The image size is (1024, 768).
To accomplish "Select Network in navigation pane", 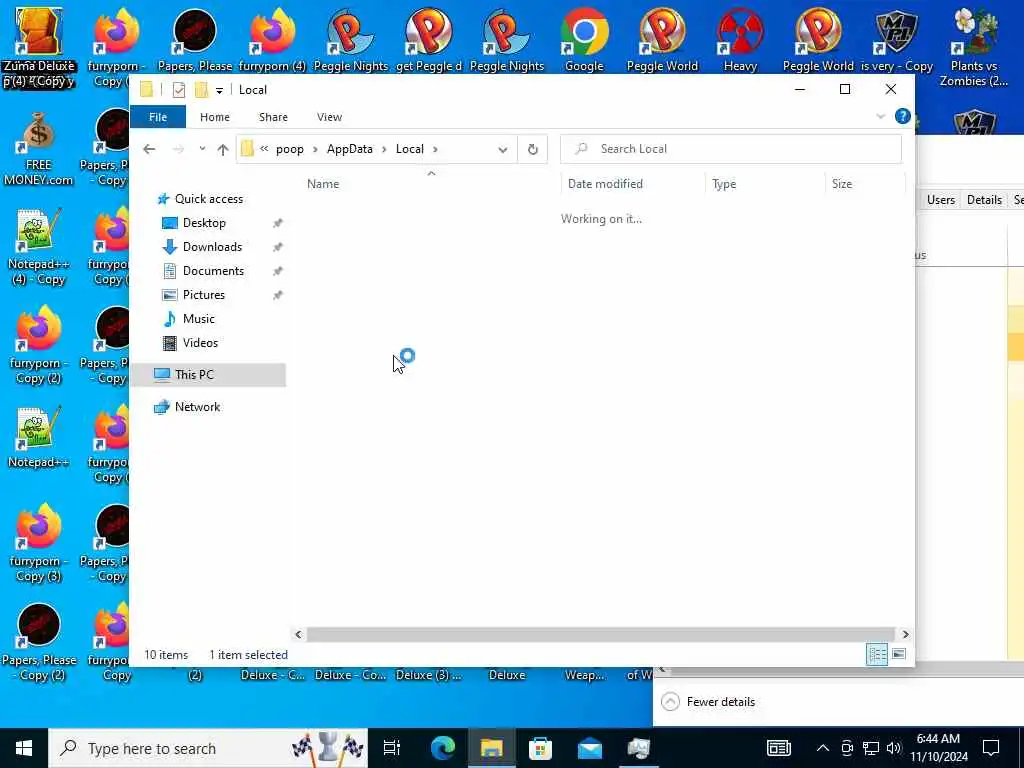I will pyautogui.click(x=197, y=407).
